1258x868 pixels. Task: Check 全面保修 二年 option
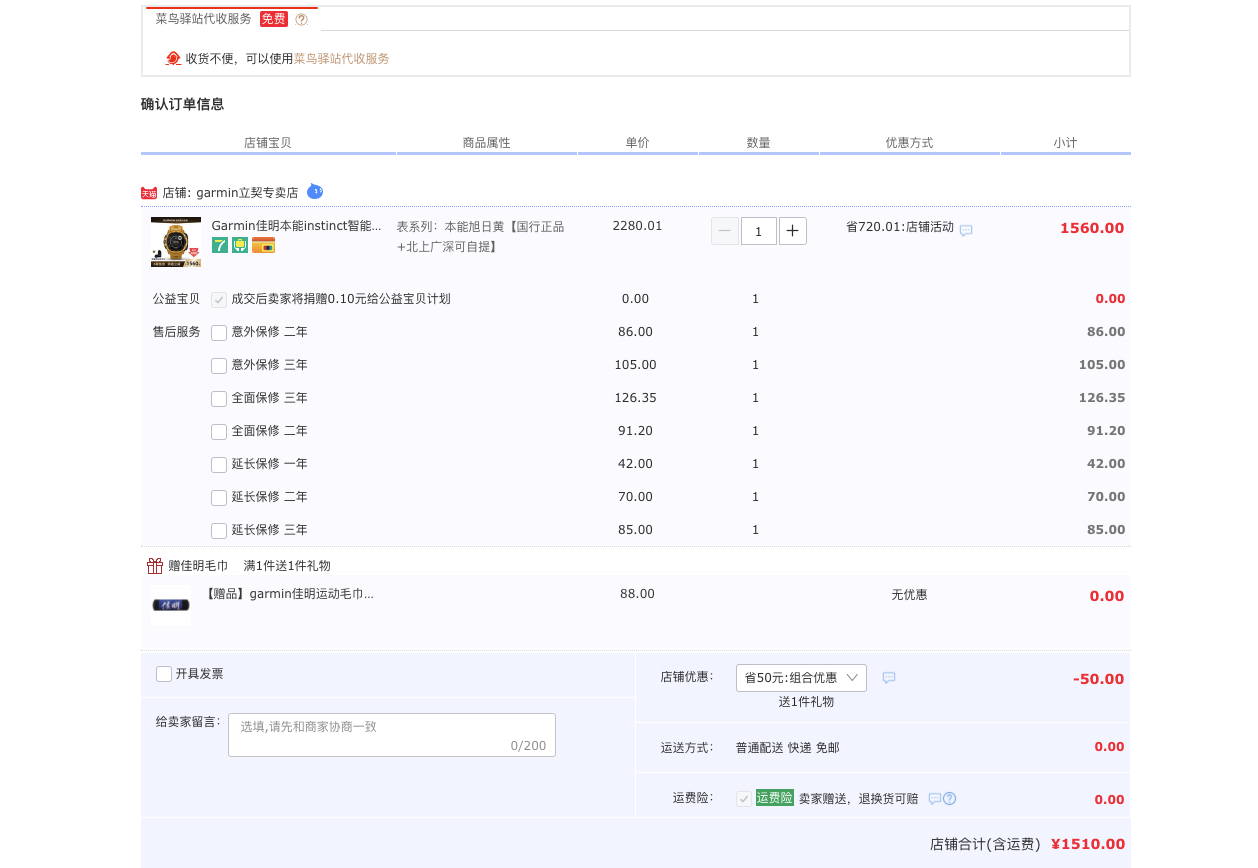point(219,431)
